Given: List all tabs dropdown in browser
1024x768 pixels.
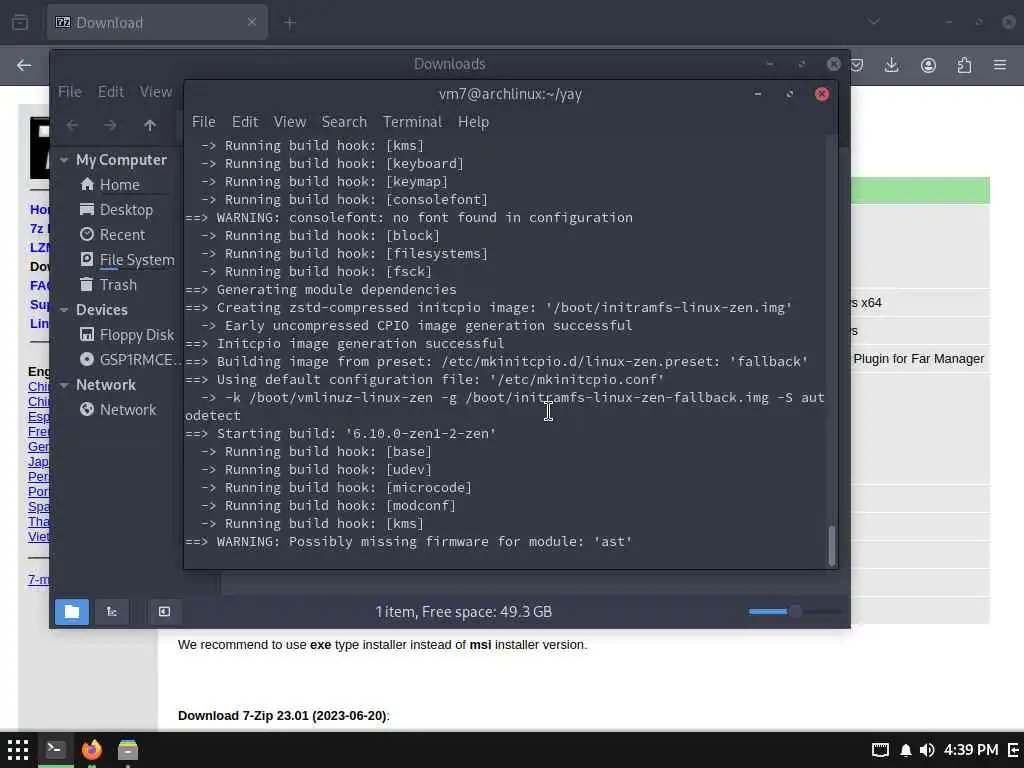Looking at the screenshot, I should (874, 22).
